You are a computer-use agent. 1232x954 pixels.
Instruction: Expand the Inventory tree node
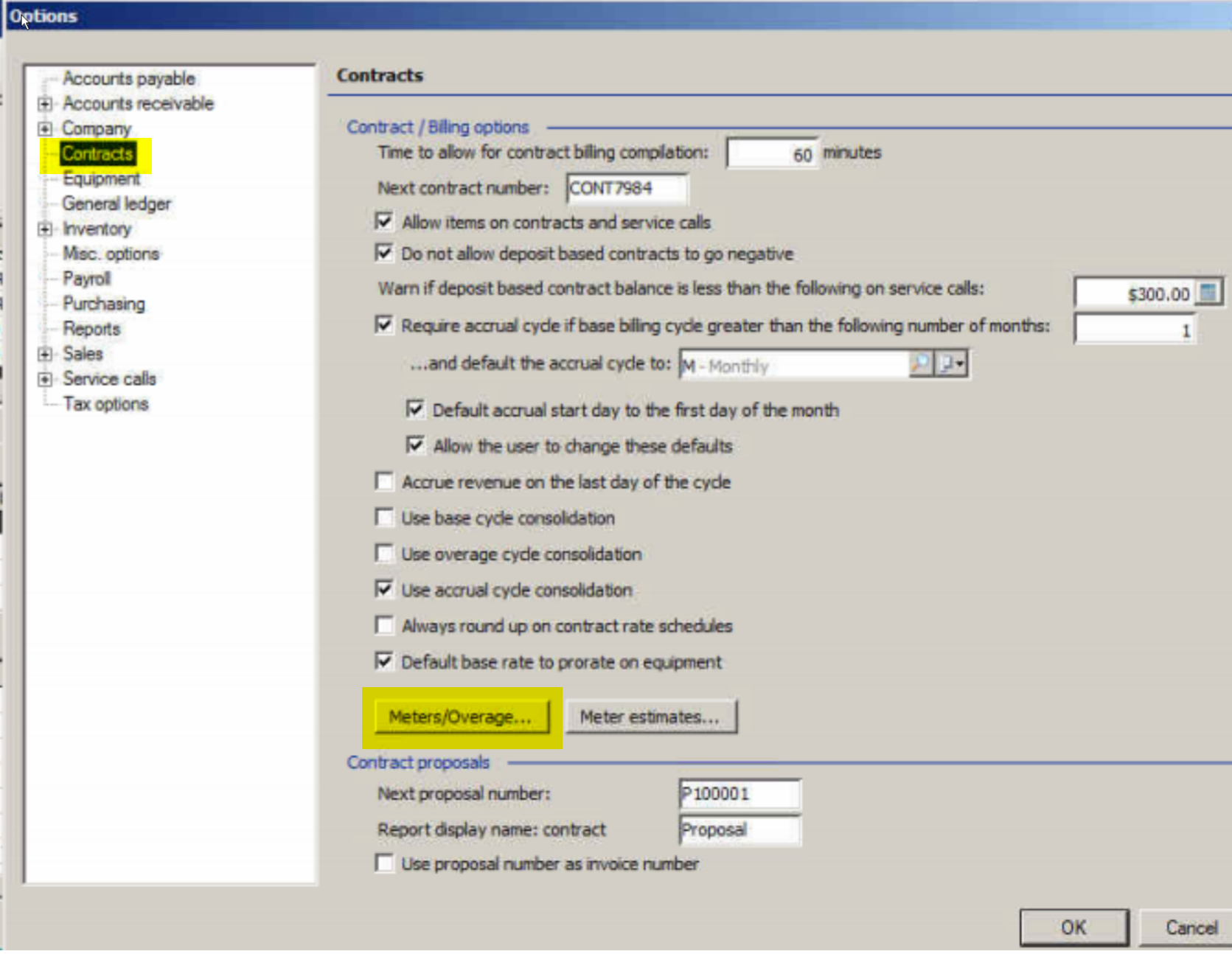pyautogui.click(x=45, y=229)
